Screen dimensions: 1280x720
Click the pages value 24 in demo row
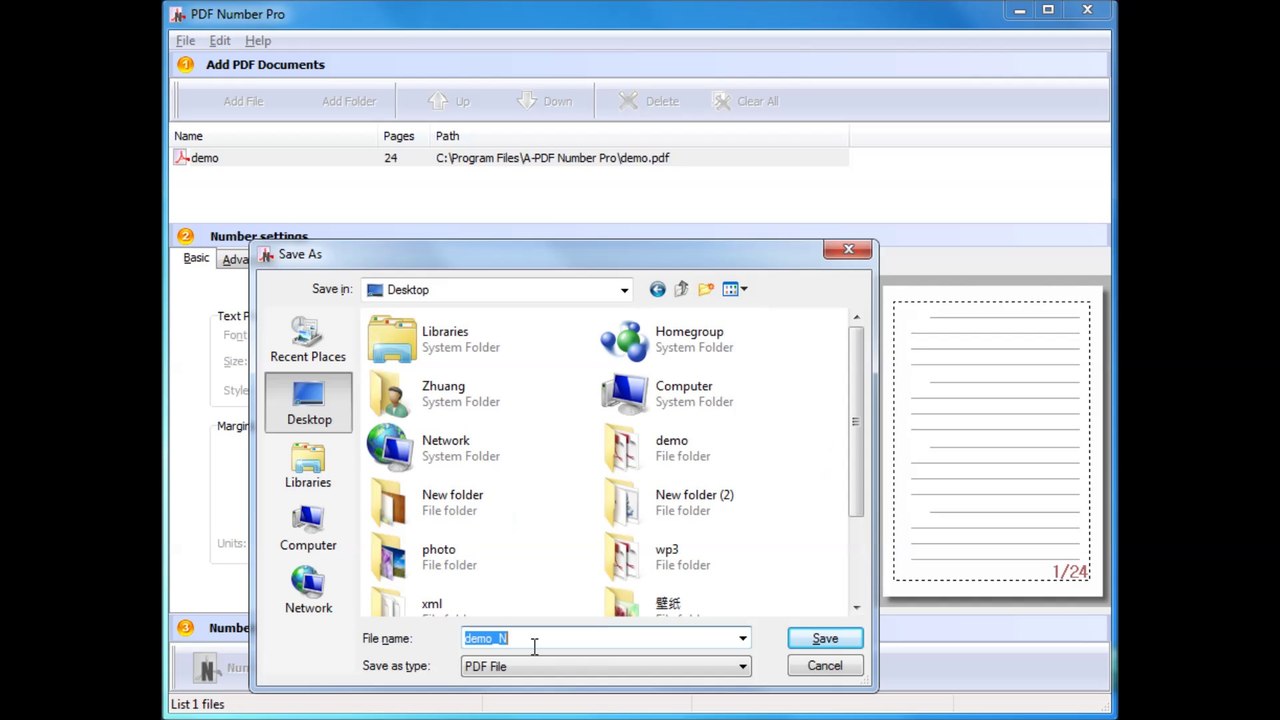[390, 158]
